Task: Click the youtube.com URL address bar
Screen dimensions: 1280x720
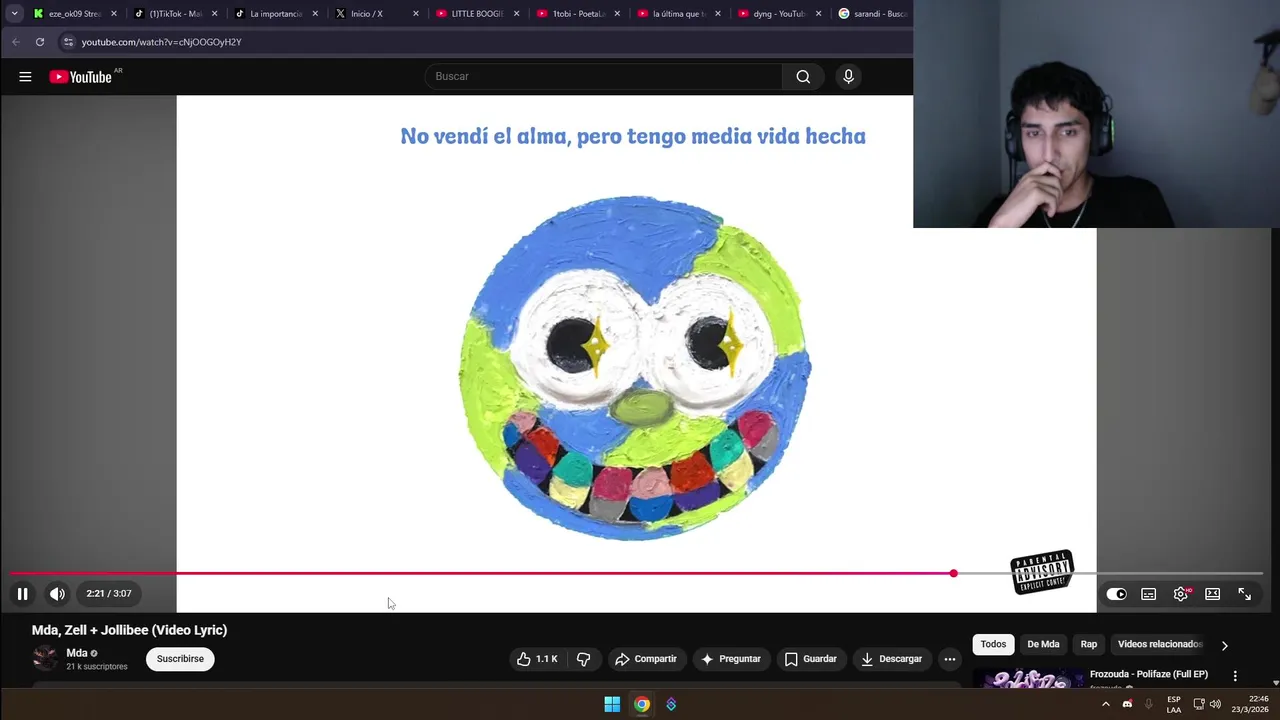Action: 160,42
